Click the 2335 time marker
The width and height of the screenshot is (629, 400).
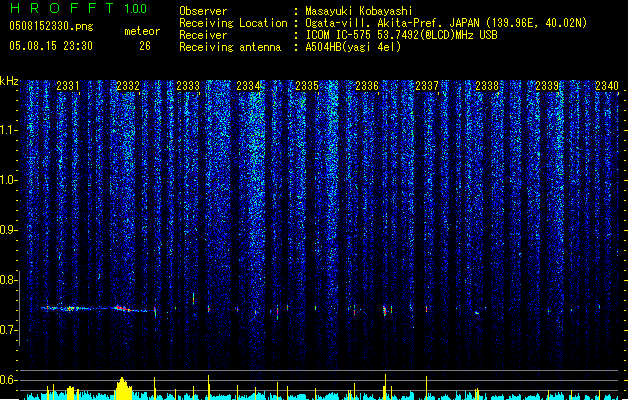307,85
